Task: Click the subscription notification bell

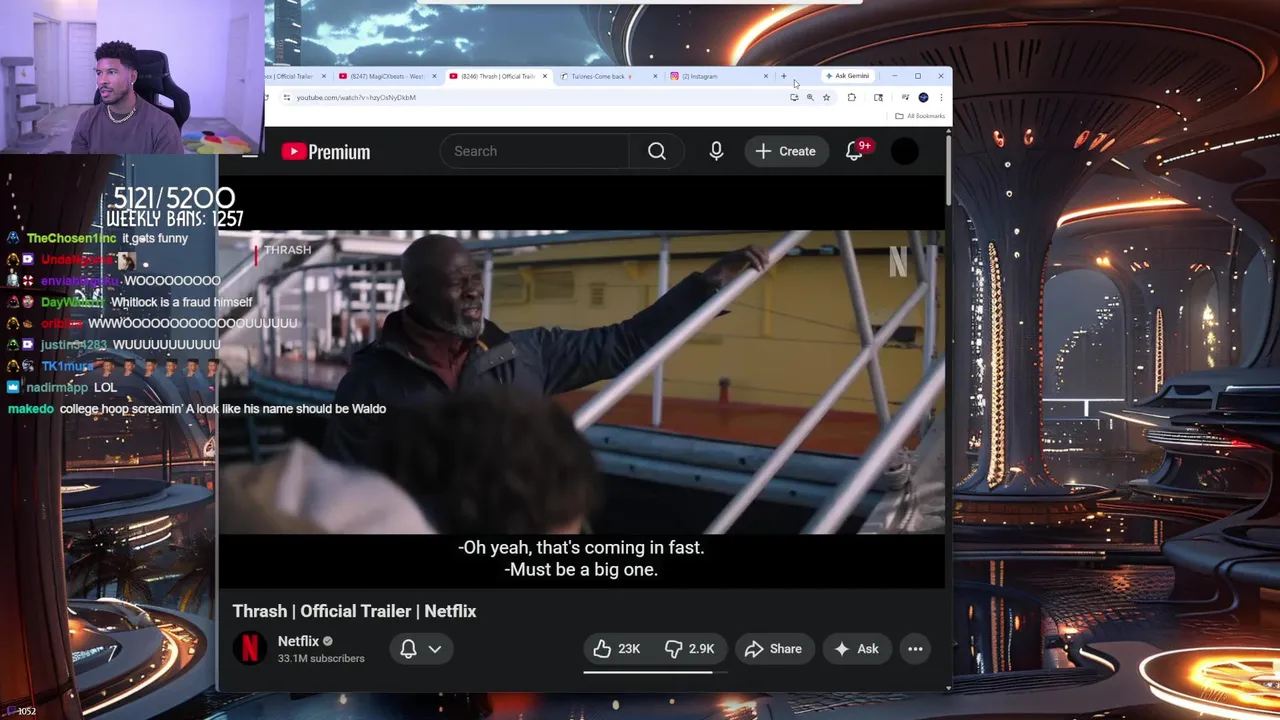Action: 408,649
